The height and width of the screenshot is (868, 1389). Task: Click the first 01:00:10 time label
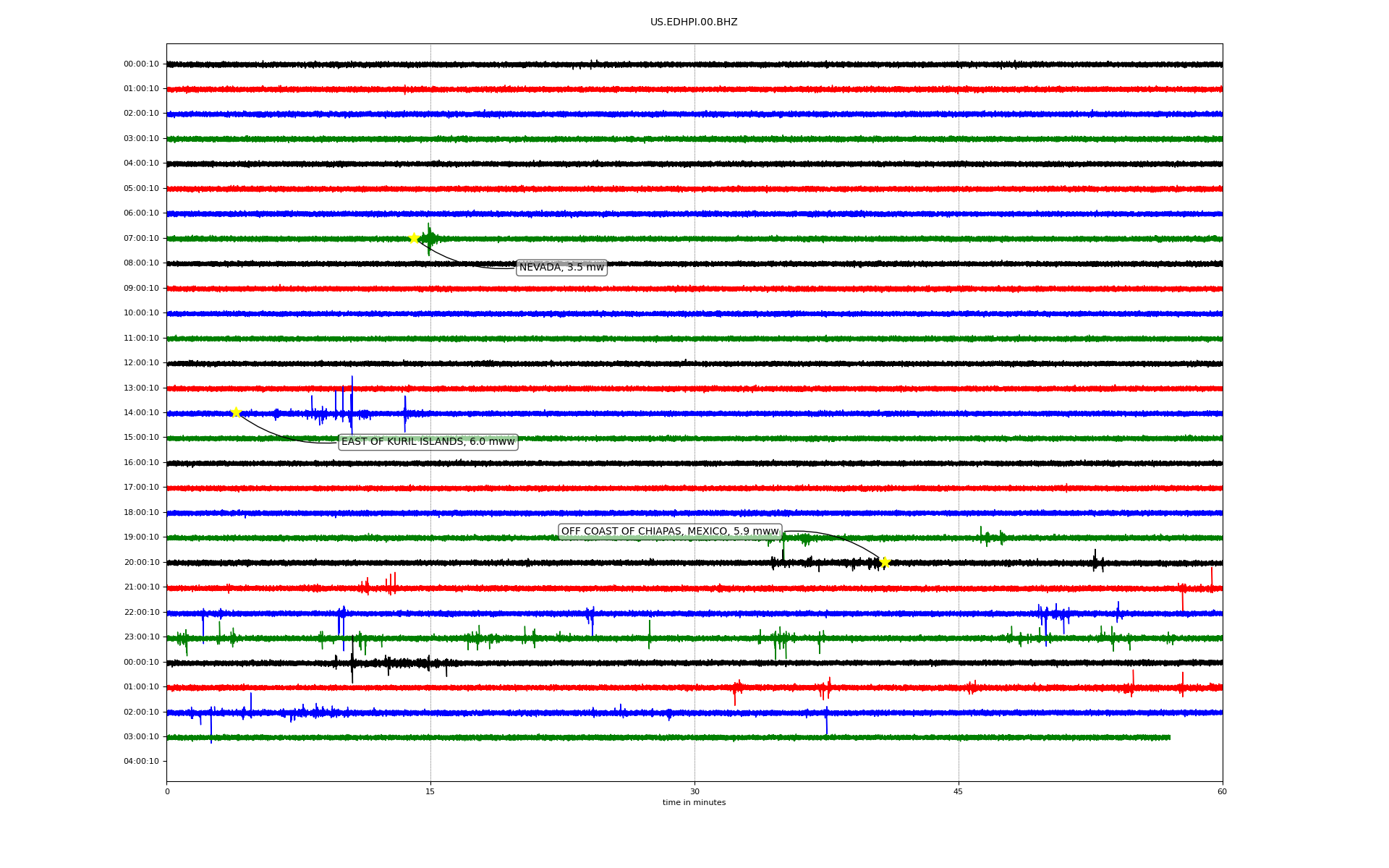click(x=141, y=89)
